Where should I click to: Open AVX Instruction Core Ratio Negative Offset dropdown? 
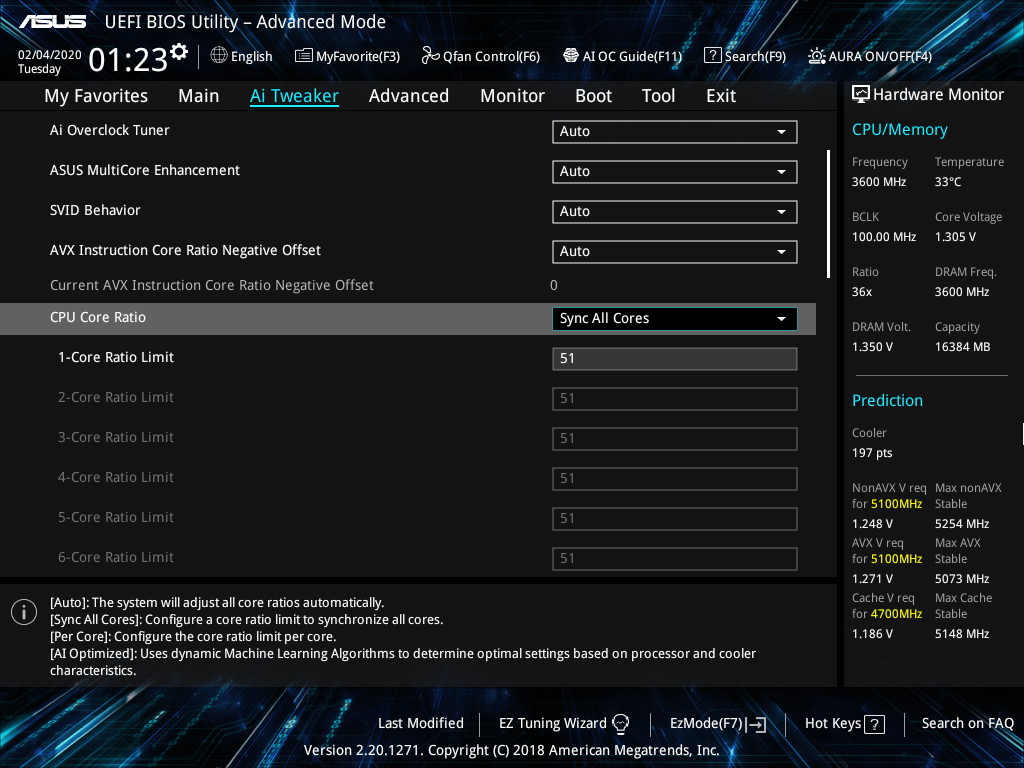(675, 251)
